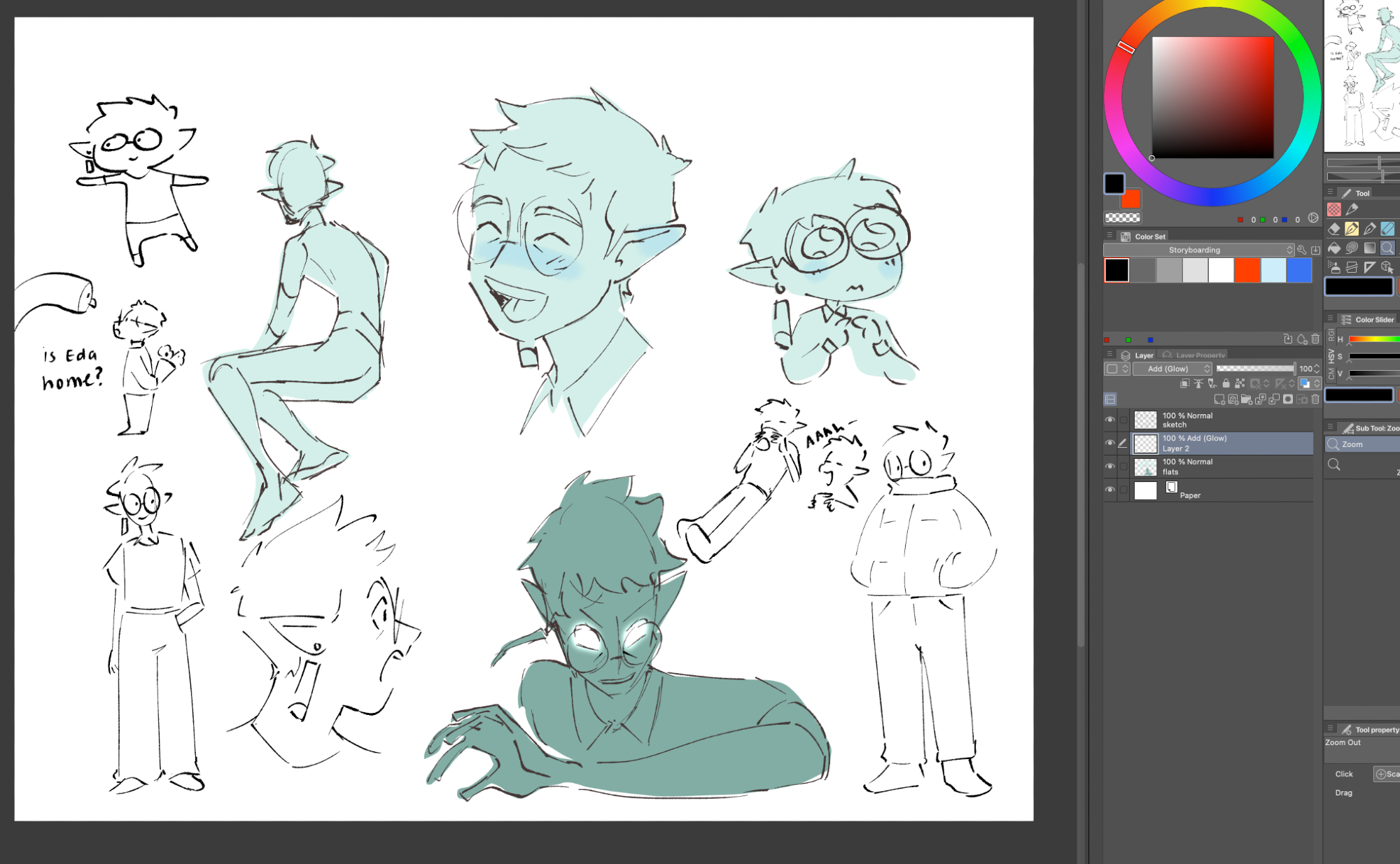Open the Add (Glow) blending mode dropdown
The width and height of the screenshot is (1400, 864).
point(1172,369)
